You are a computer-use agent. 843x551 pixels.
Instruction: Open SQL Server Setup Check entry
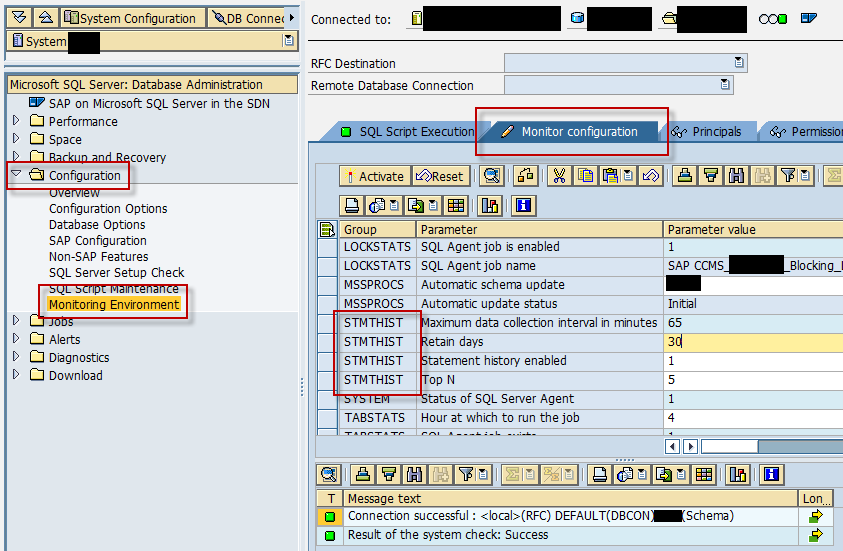[x=117, y=273]
